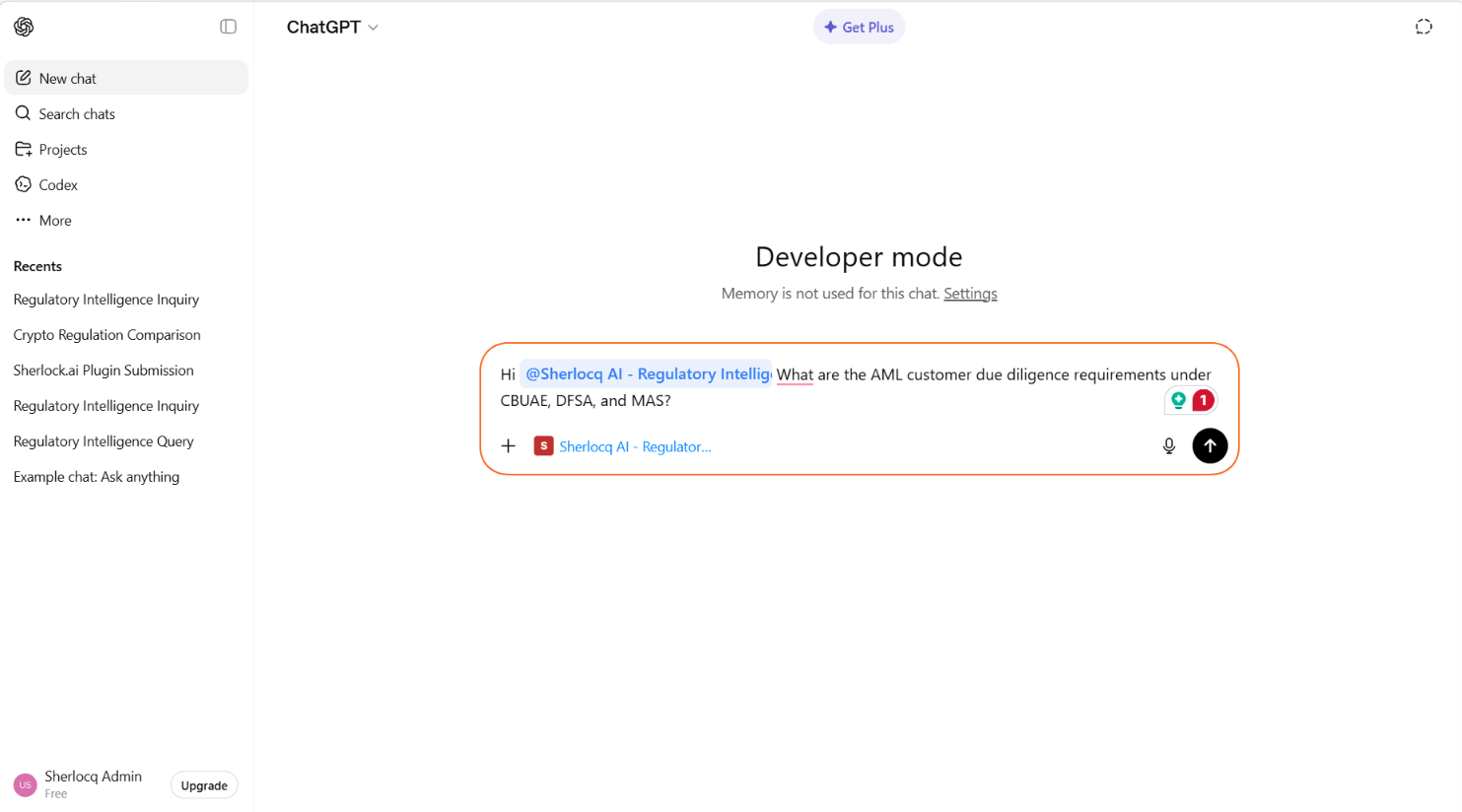The height and width of the screenshot is (812, 1462).
Task: Click the @Sherlocq AI mention chip
Action: pyautogui.click(x=646, y=373)
